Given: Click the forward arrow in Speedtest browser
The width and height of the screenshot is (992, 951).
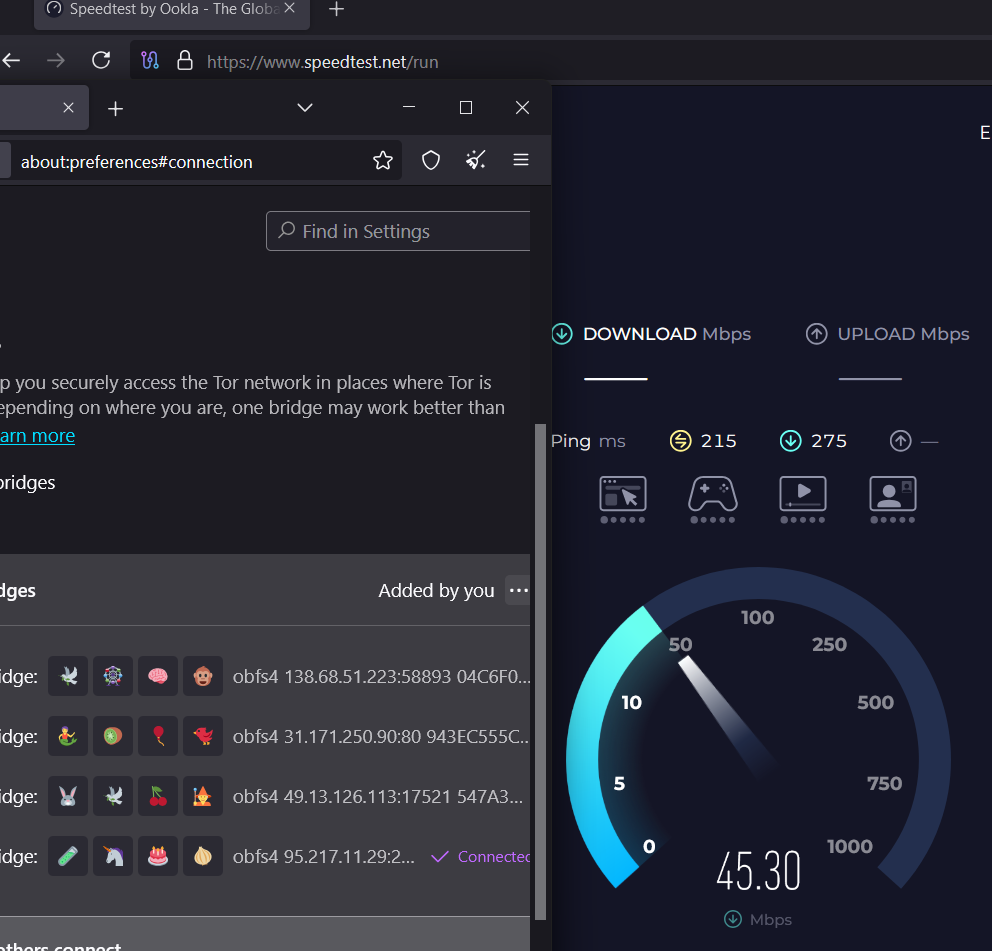Looking at the screenshot, I should click(x=56, y=61).
